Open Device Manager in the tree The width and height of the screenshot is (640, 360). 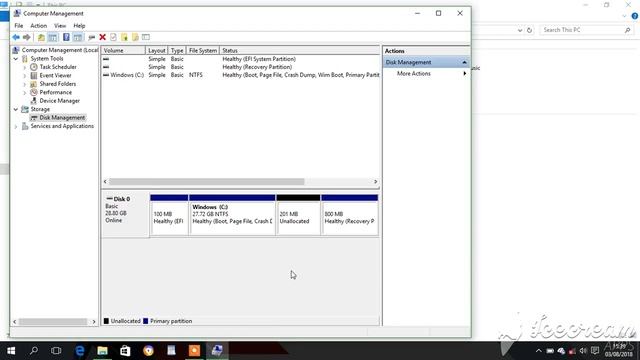point(60,101)
